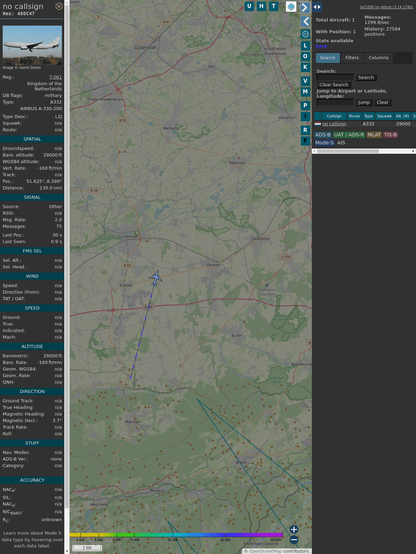Click the left-arrow sidebar shrink icon

(x=305, y=22)
